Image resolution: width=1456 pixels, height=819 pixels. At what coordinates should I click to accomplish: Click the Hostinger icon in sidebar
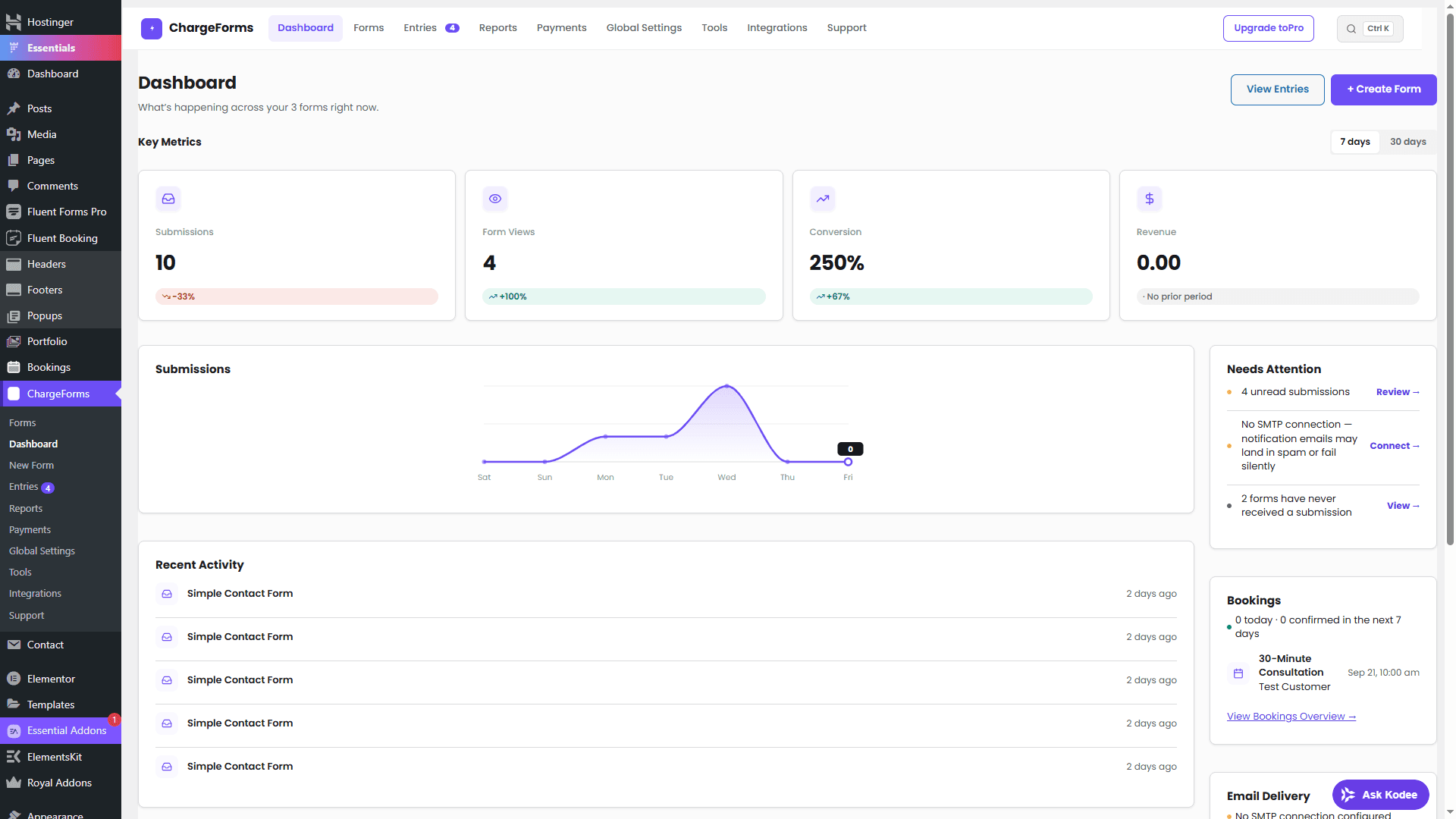click(x=14, y=22)
